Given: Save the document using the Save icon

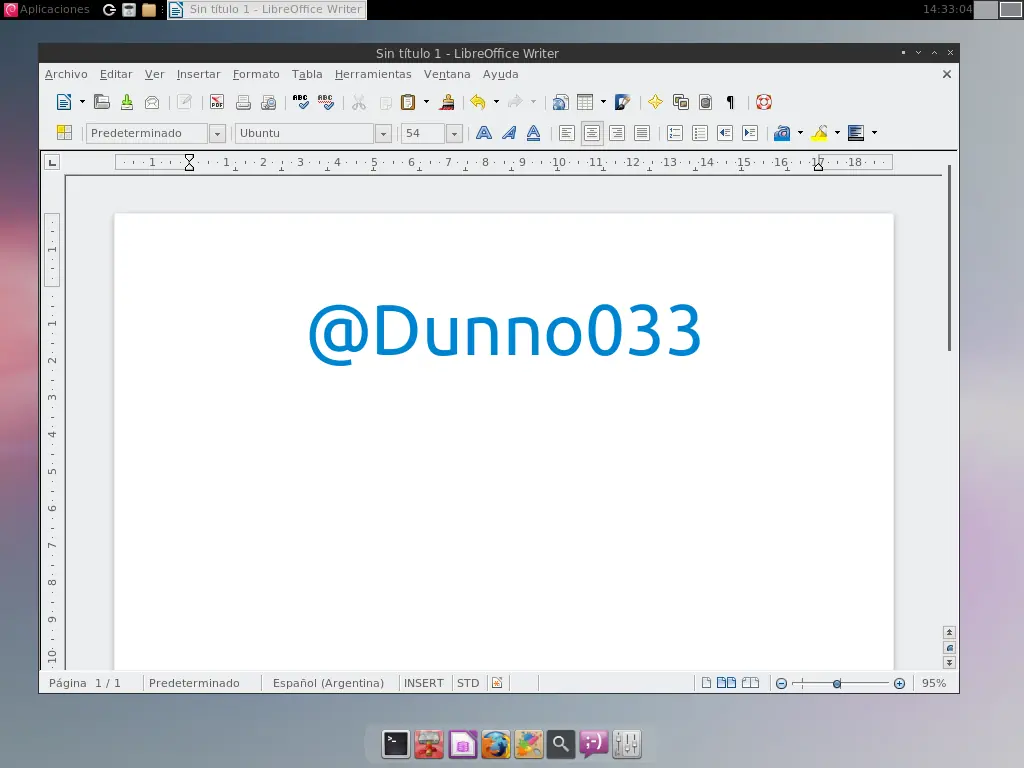Looking at the screenshot, I should pyautogui.click(x=127, y=102).
